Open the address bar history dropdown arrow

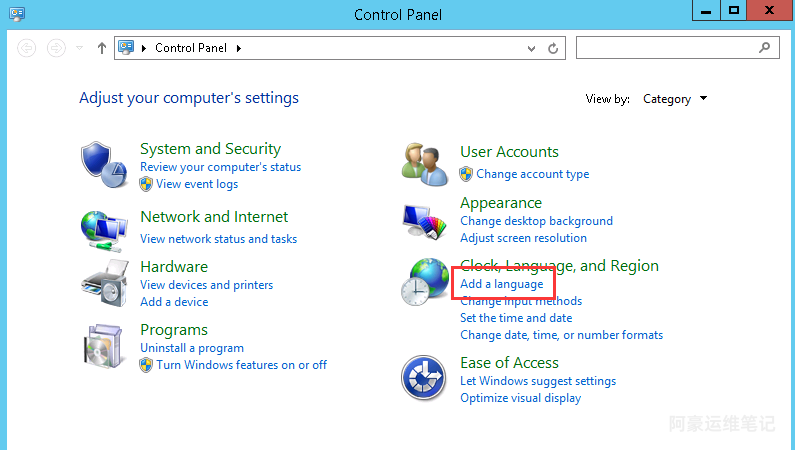tap(531, 48)
